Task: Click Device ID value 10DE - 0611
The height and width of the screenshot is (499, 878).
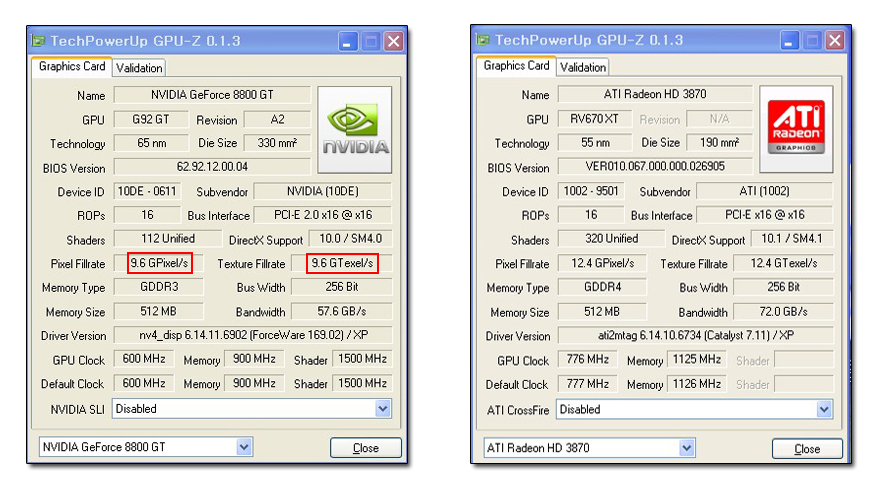Action: 147,191
